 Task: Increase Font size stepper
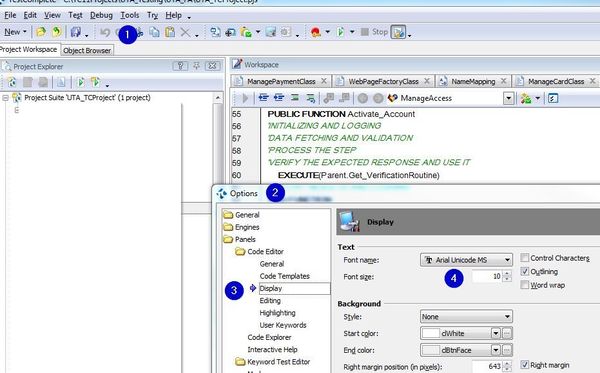click(x=507, y=274)
